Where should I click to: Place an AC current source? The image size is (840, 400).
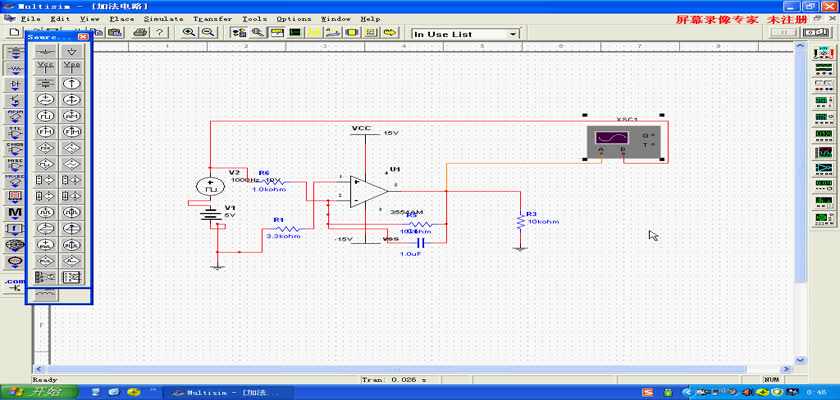coord(71,100)
